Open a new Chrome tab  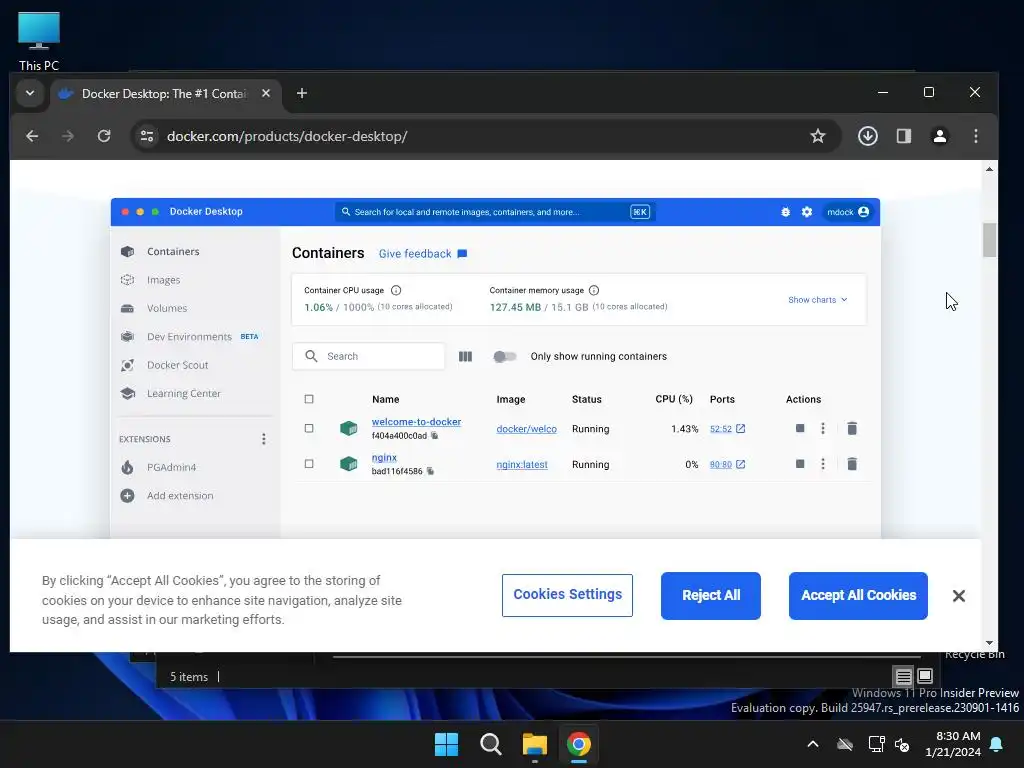click(302, 93)
